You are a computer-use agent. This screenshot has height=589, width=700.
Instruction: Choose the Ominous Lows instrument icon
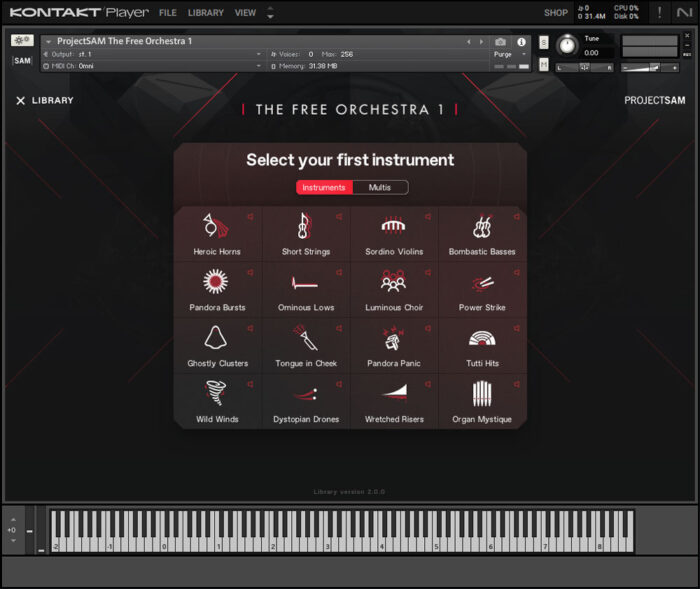304,283
